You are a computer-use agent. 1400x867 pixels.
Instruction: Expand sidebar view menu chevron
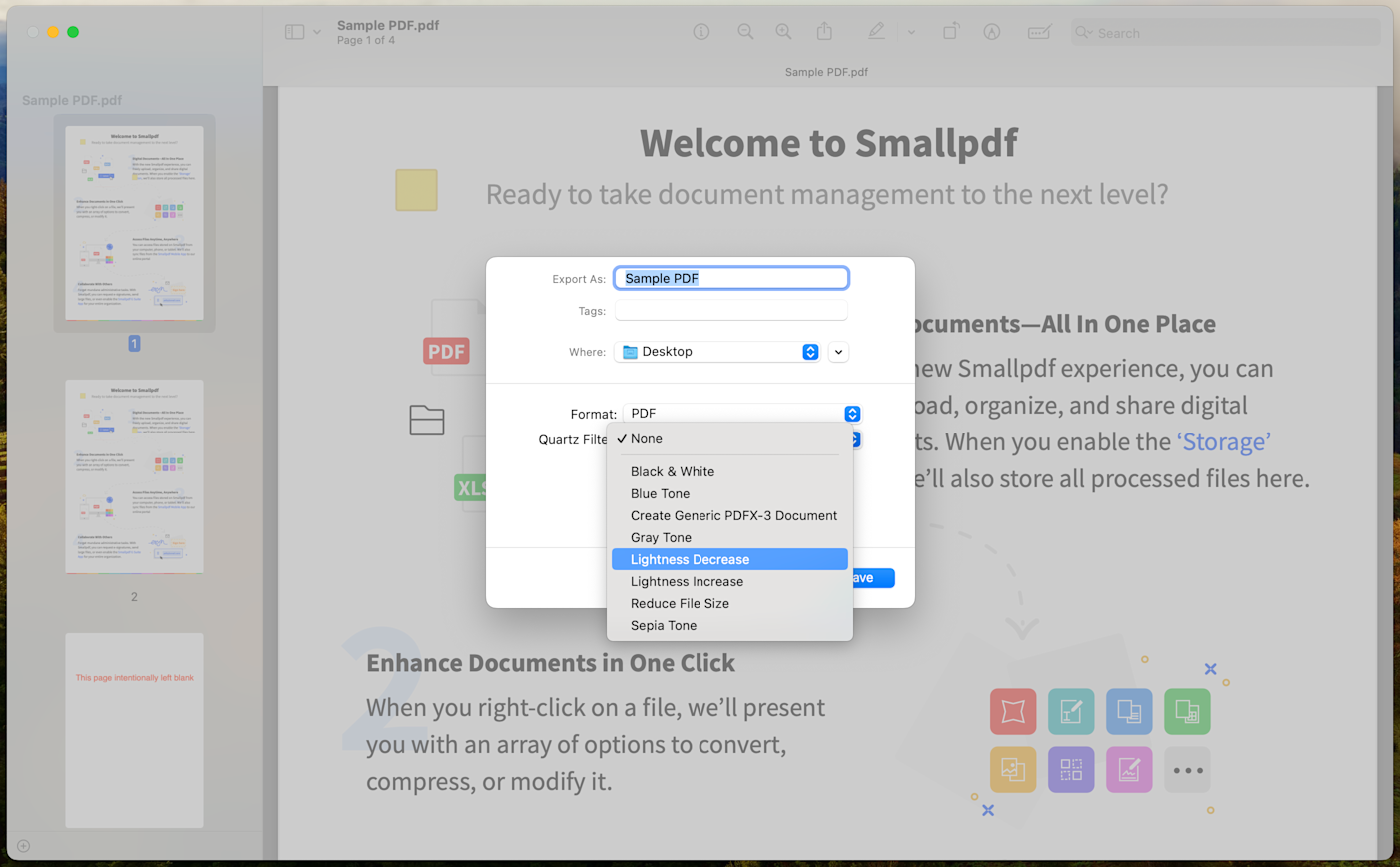(317, 33)
